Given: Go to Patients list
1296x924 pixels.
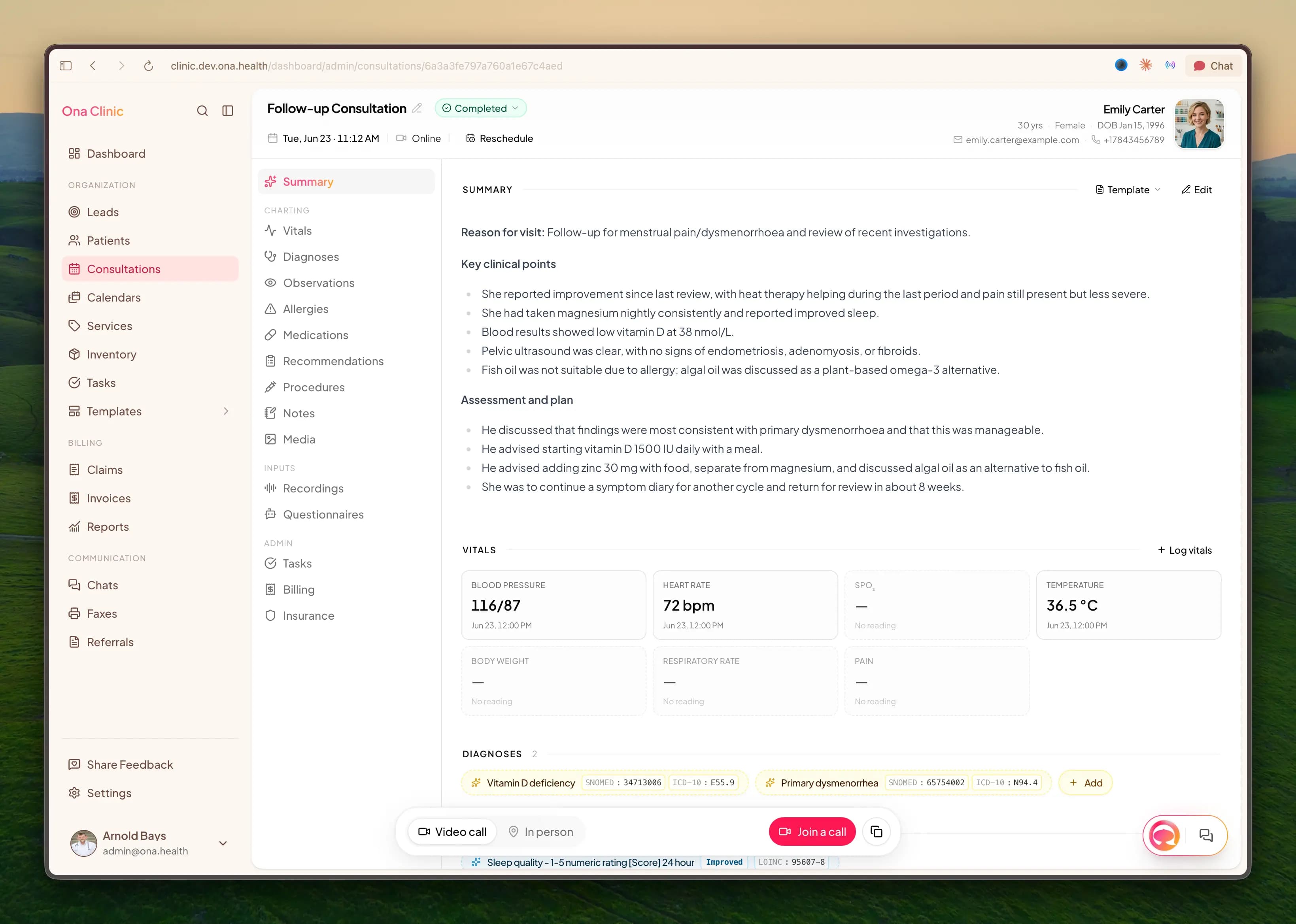Looking at the screenshot, I should coord(150,241).
